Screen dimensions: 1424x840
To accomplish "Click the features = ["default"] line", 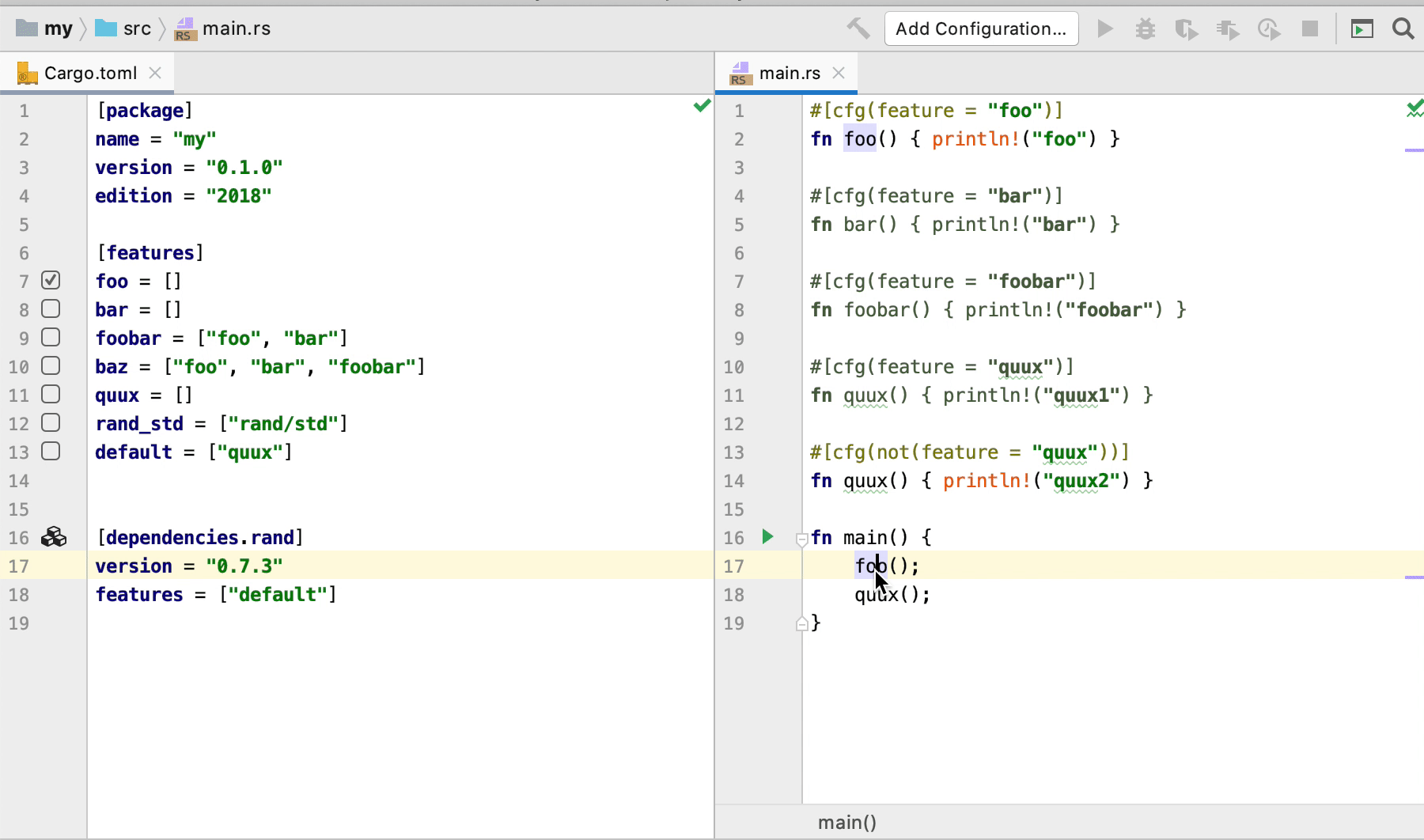I will coord(216,595).
